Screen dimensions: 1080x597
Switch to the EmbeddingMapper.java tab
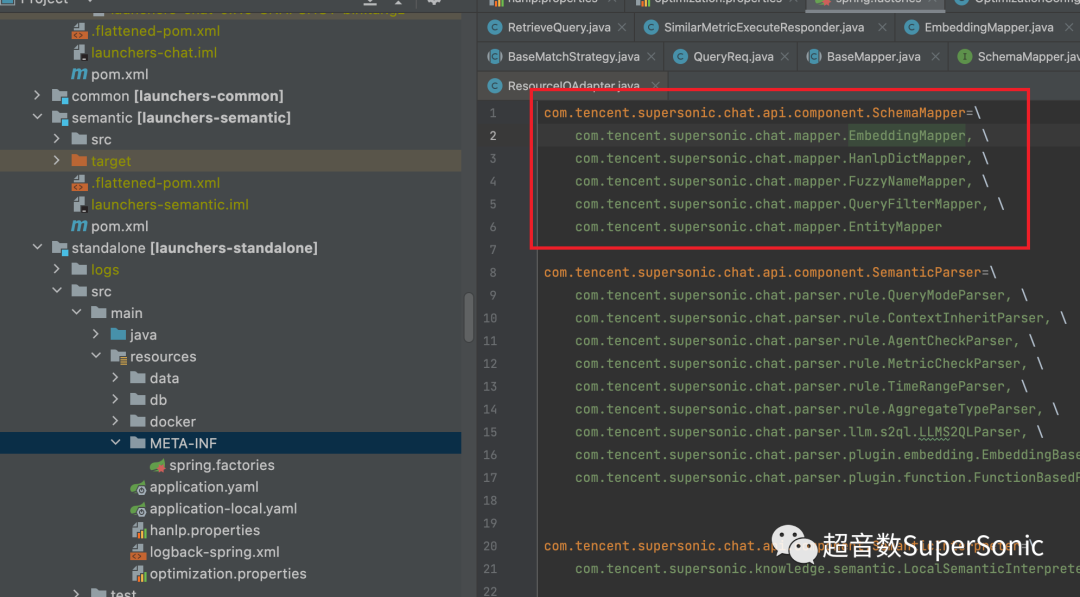click(x=987, y=27)
